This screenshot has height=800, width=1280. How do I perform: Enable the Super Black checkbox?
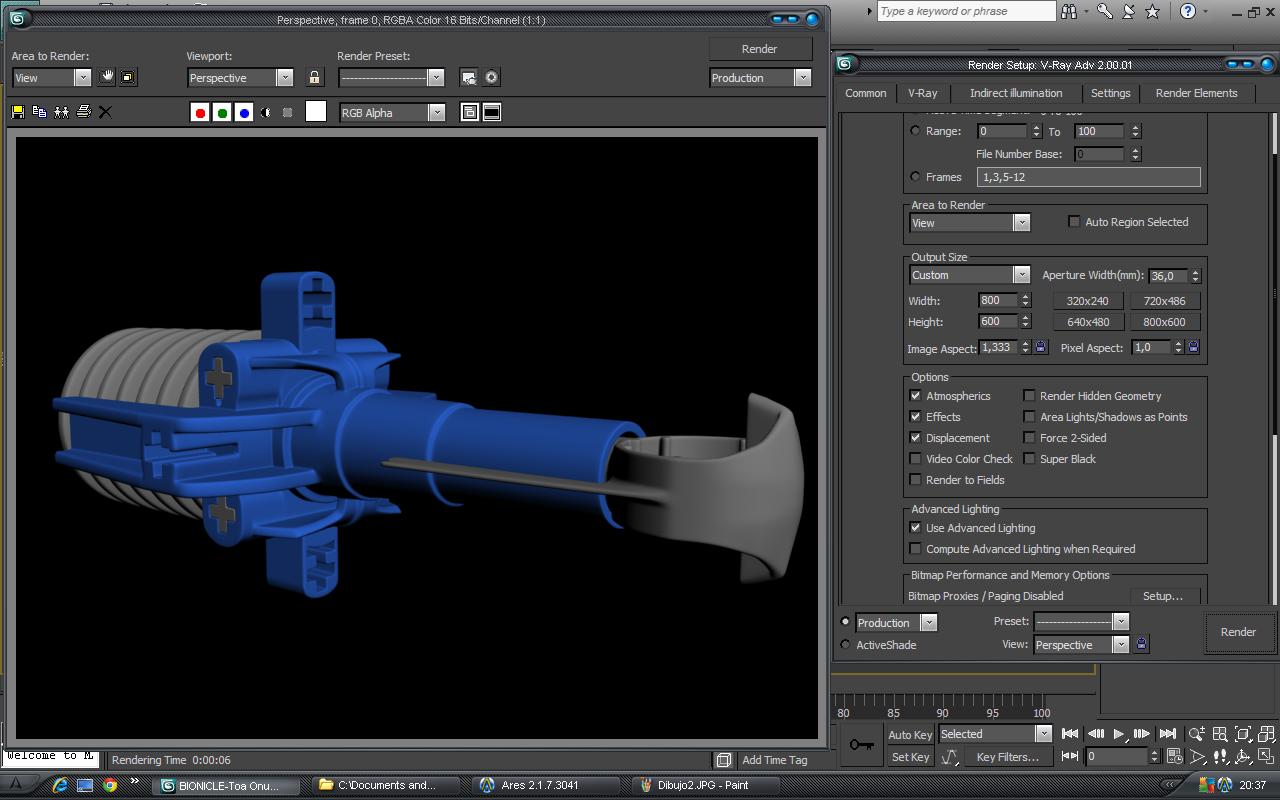1029,459
